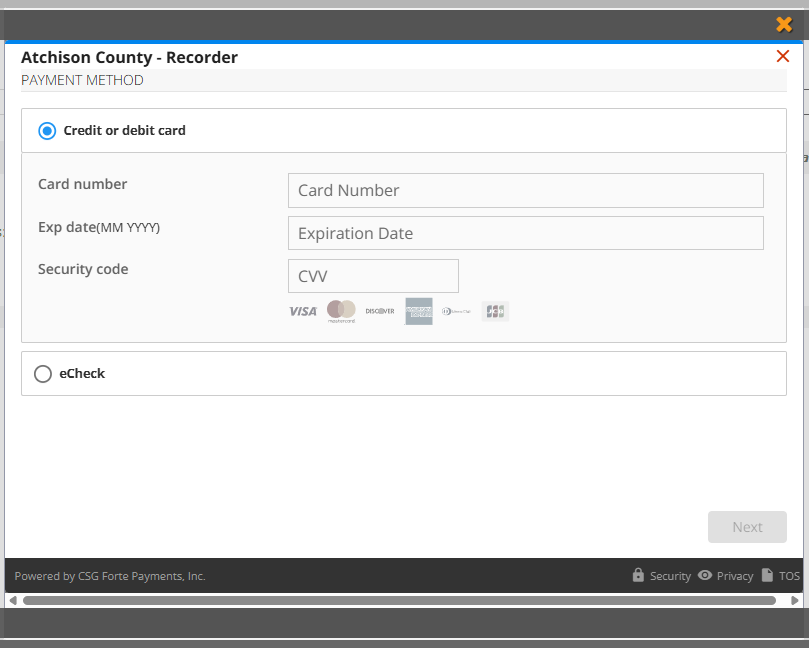The width and height of the screenshot is (809, 648).
Task: Click the Card Number field
Action: click(525, 190)
